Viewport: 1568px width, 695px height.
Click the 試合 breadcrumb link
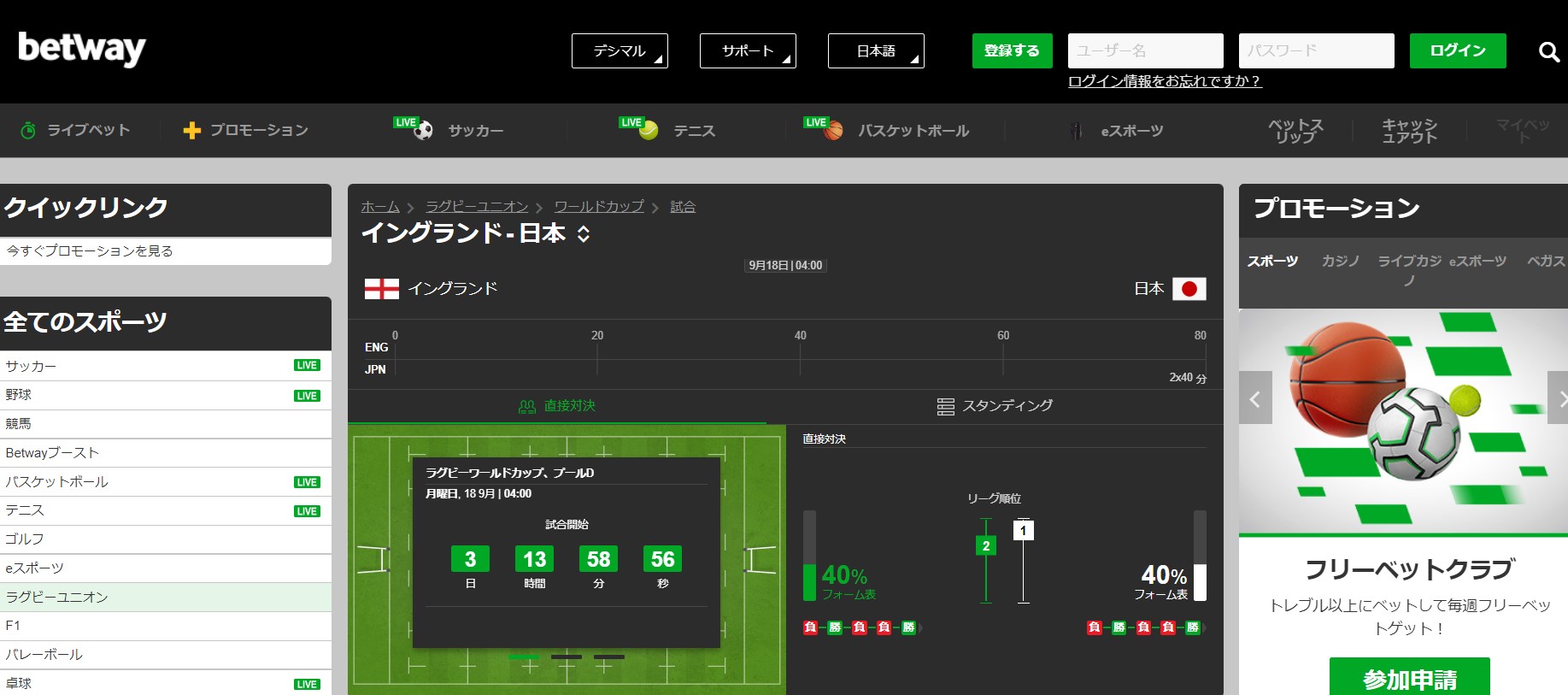click(683, 206)
